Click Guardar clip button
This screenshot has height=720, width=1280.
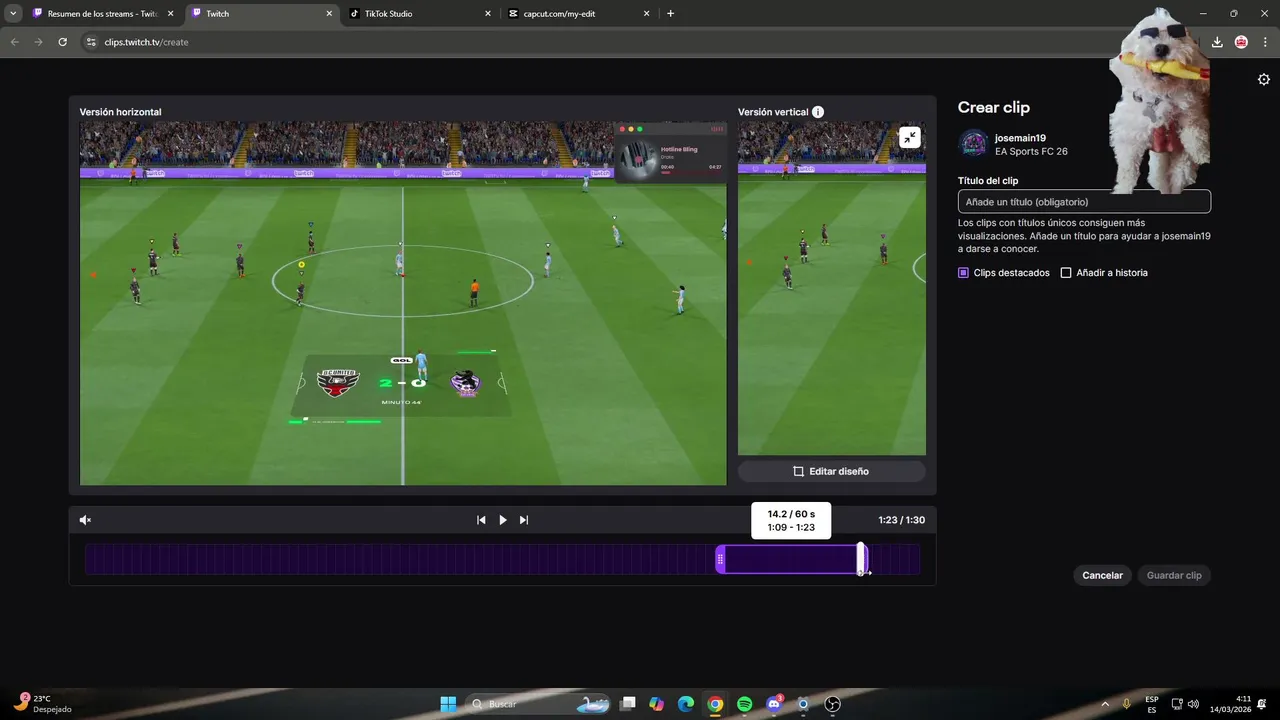click(x=1174, y=575)
